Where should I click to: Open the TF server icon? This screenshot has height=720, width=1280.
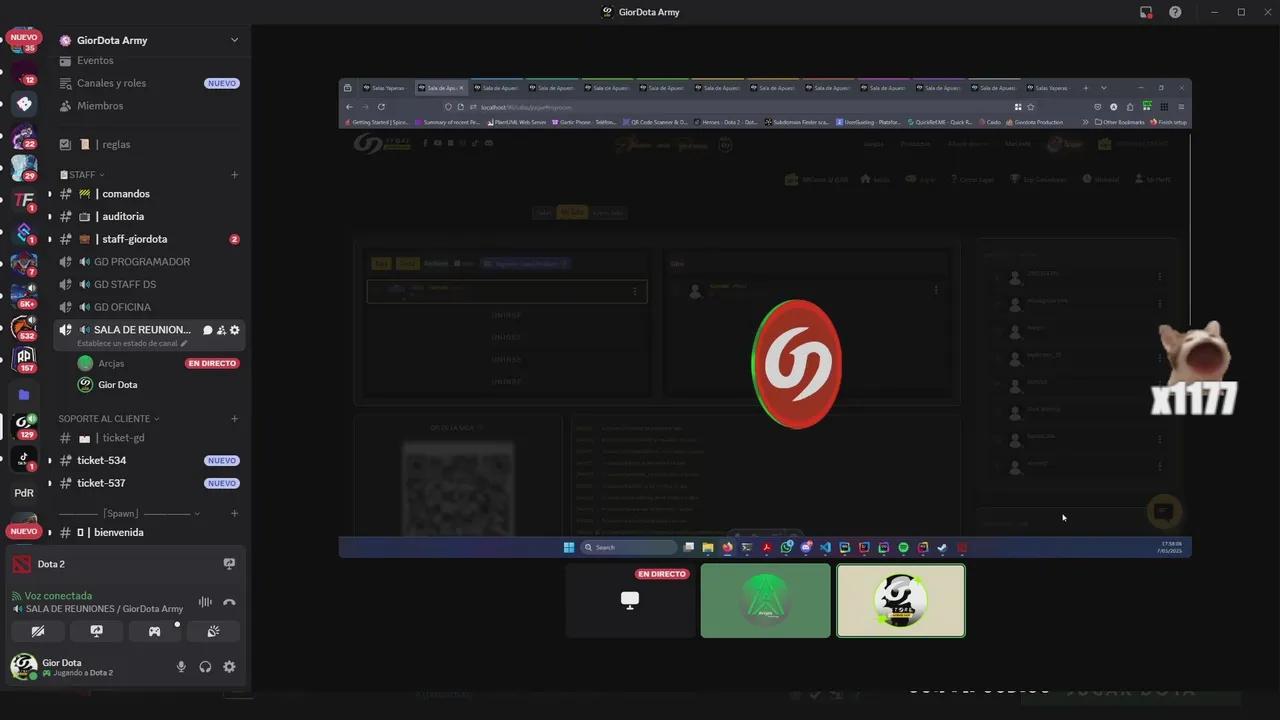tap(24, 200)
